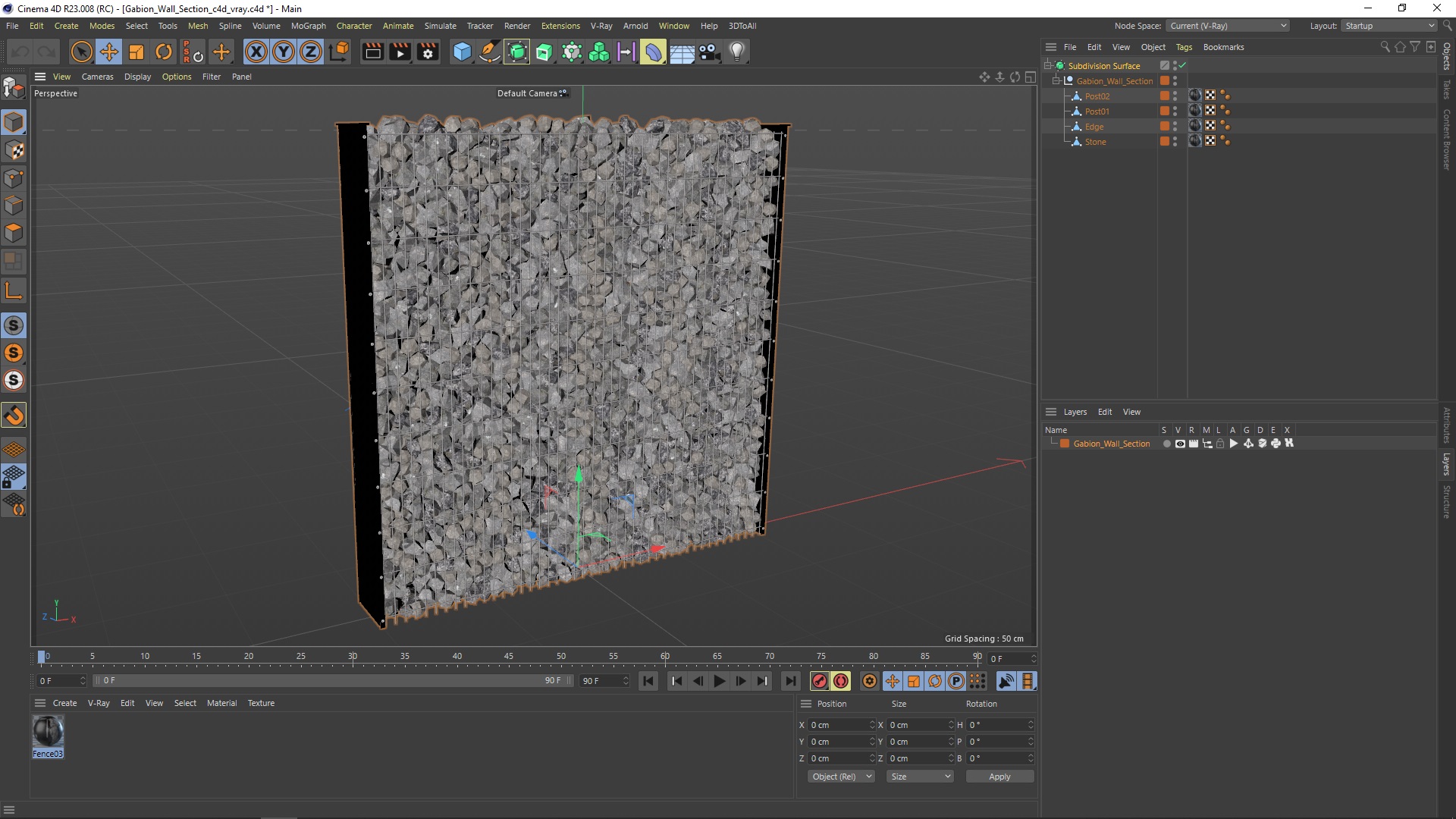Add a Cube primitive object
The width and height of the screenshot is (1456, 819).
[x=462, y=52]
